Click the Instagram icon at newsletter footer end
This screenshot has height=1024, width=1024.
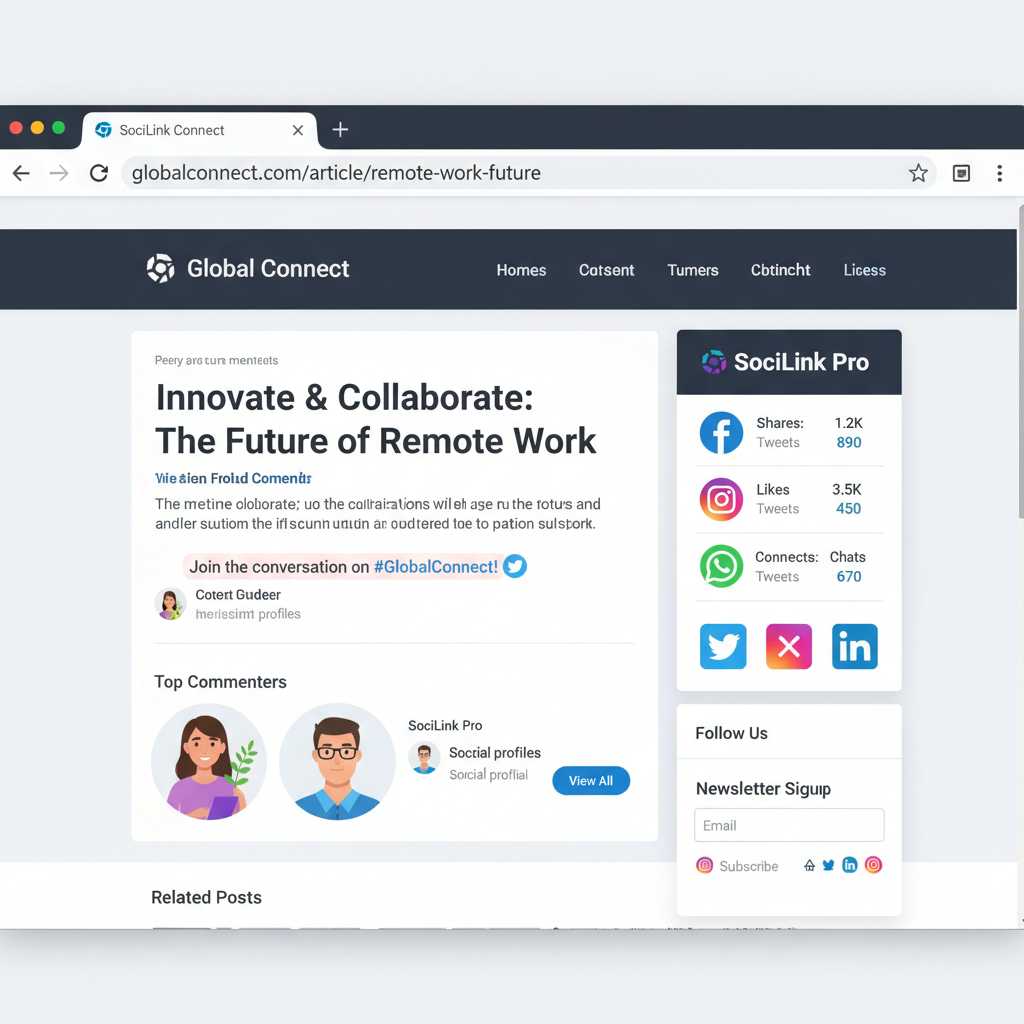(x=873, y=865)
